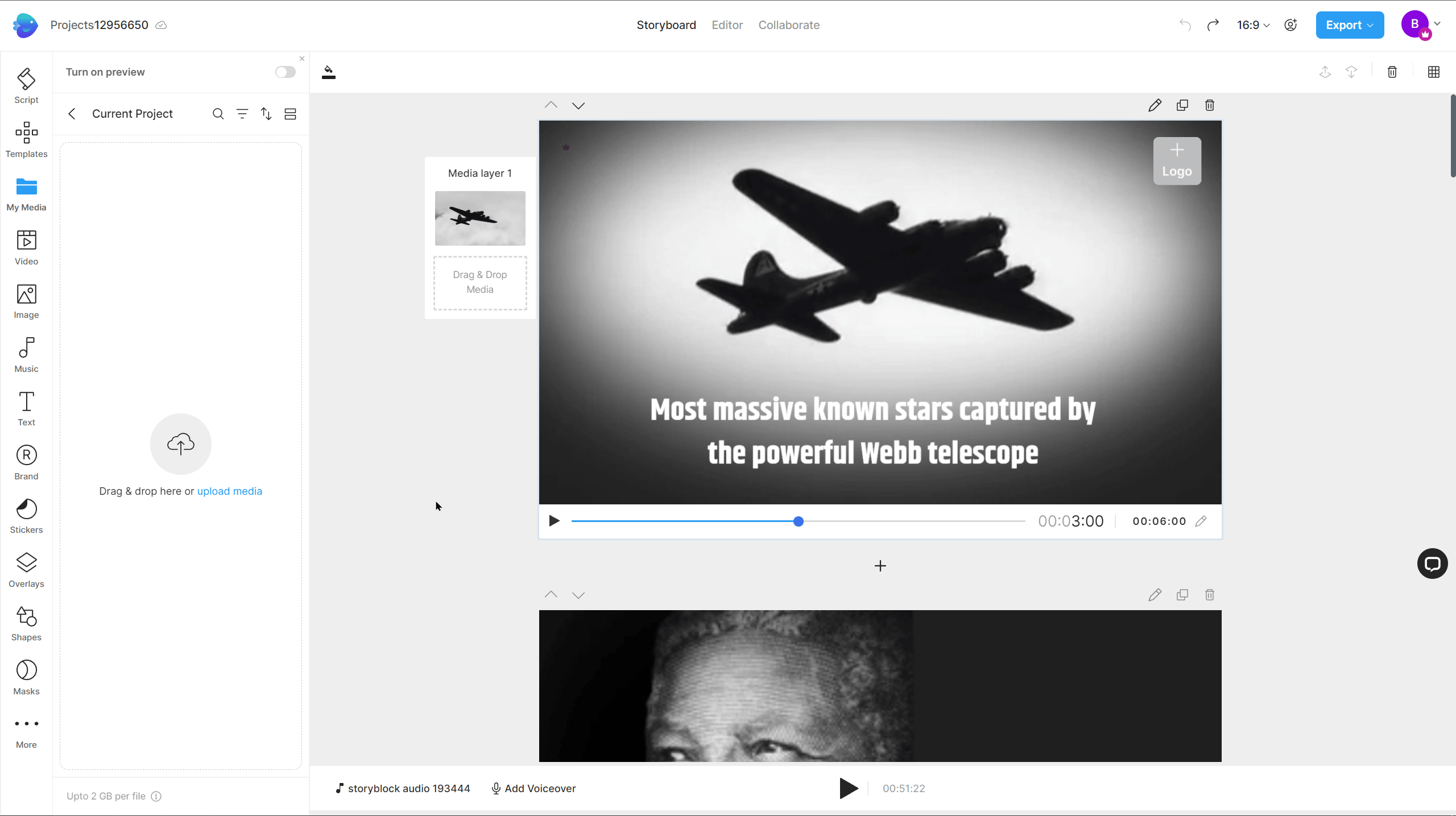
Task: Open the media filter options
Action: [x=242, y=114]
